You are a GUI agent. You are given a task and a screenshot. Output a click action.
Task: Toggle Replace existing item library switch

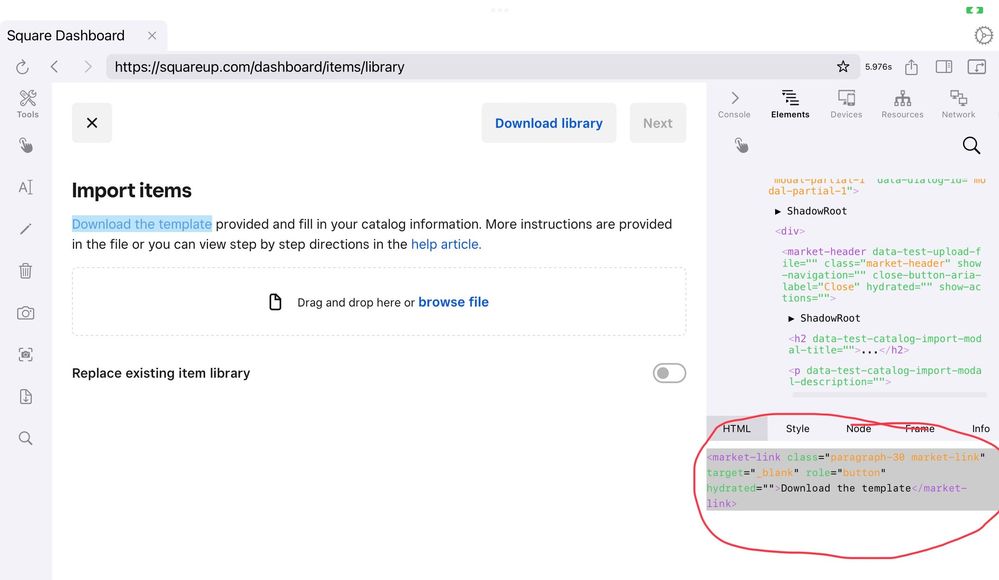click(x=669, y=373)
